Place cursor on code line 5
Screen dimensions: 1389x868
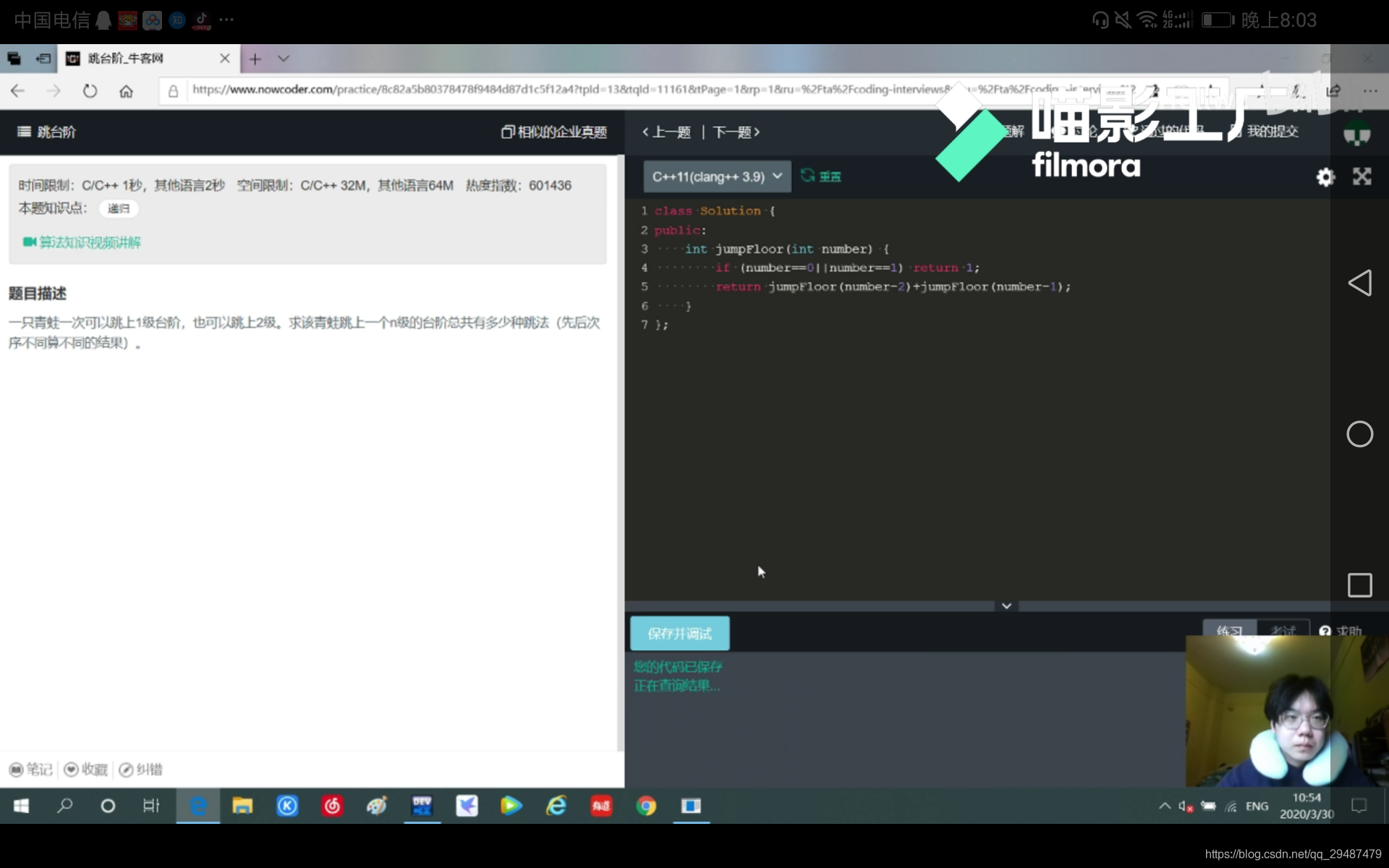tap(861, 286)
